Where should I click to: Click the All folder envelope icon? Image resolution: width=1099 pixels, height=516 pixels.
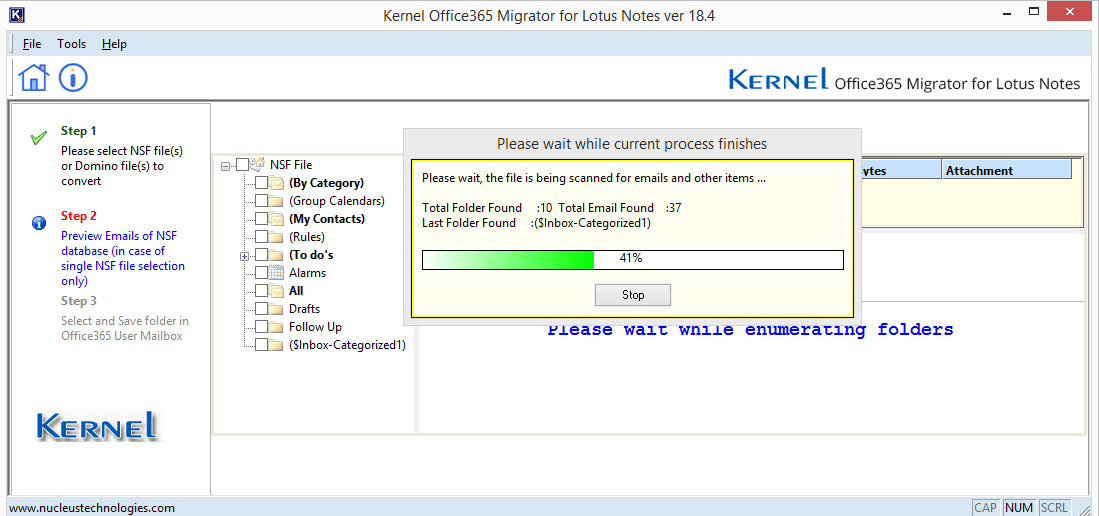pyautogui.click(x=277, y=290)
